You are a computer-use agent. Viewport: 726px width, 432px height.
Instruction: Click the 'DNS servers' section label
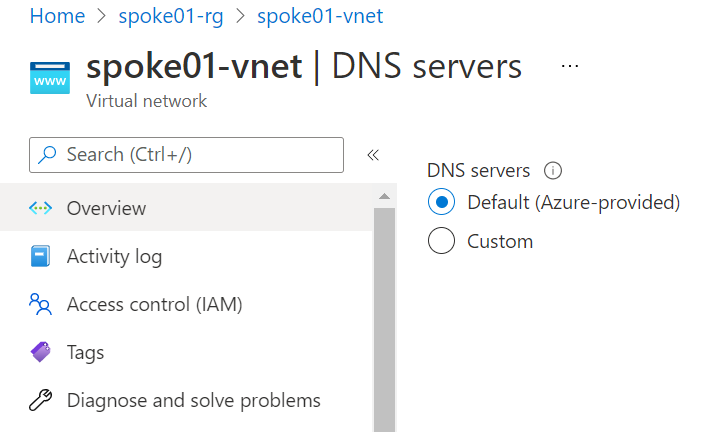pos(478,170)
